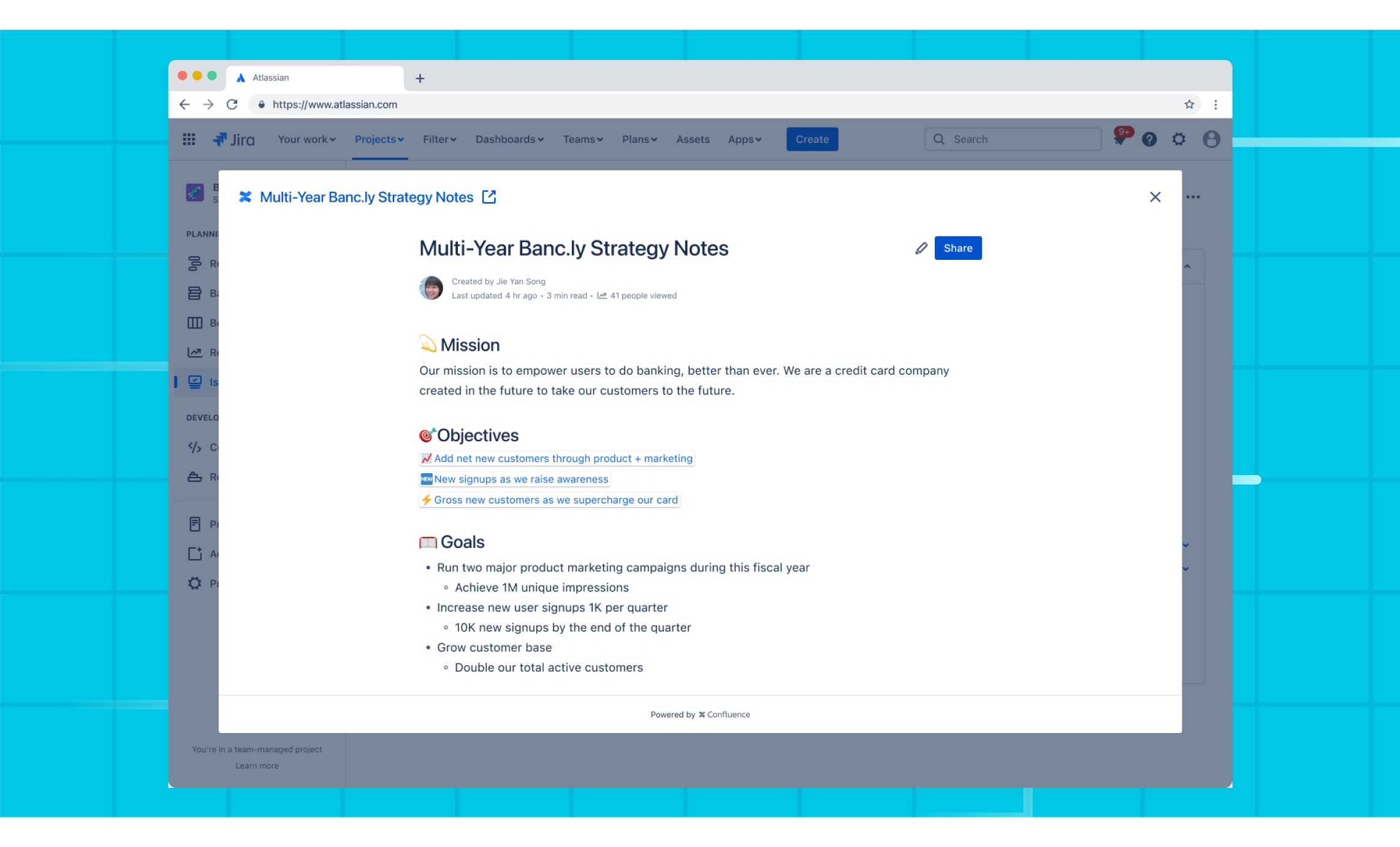1400x847 pixels.
Task: Click the Create button in nav bar
Action: pyautogui.click(x=812, y=139)
